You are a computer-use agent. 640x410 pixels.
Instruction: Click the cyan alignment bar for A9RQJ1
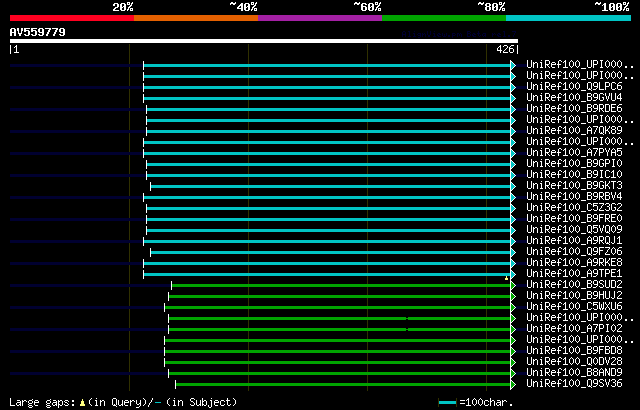coord(327,242)
